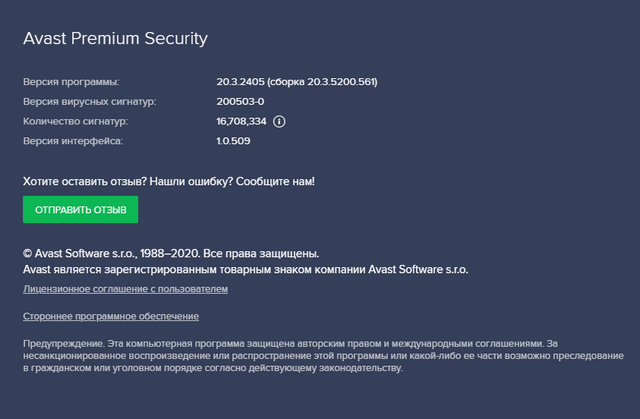This screenshot has width=640, height=419.
Task: Click the Версия вирусных сигнатур label
Action: click(x=89, y=101)
